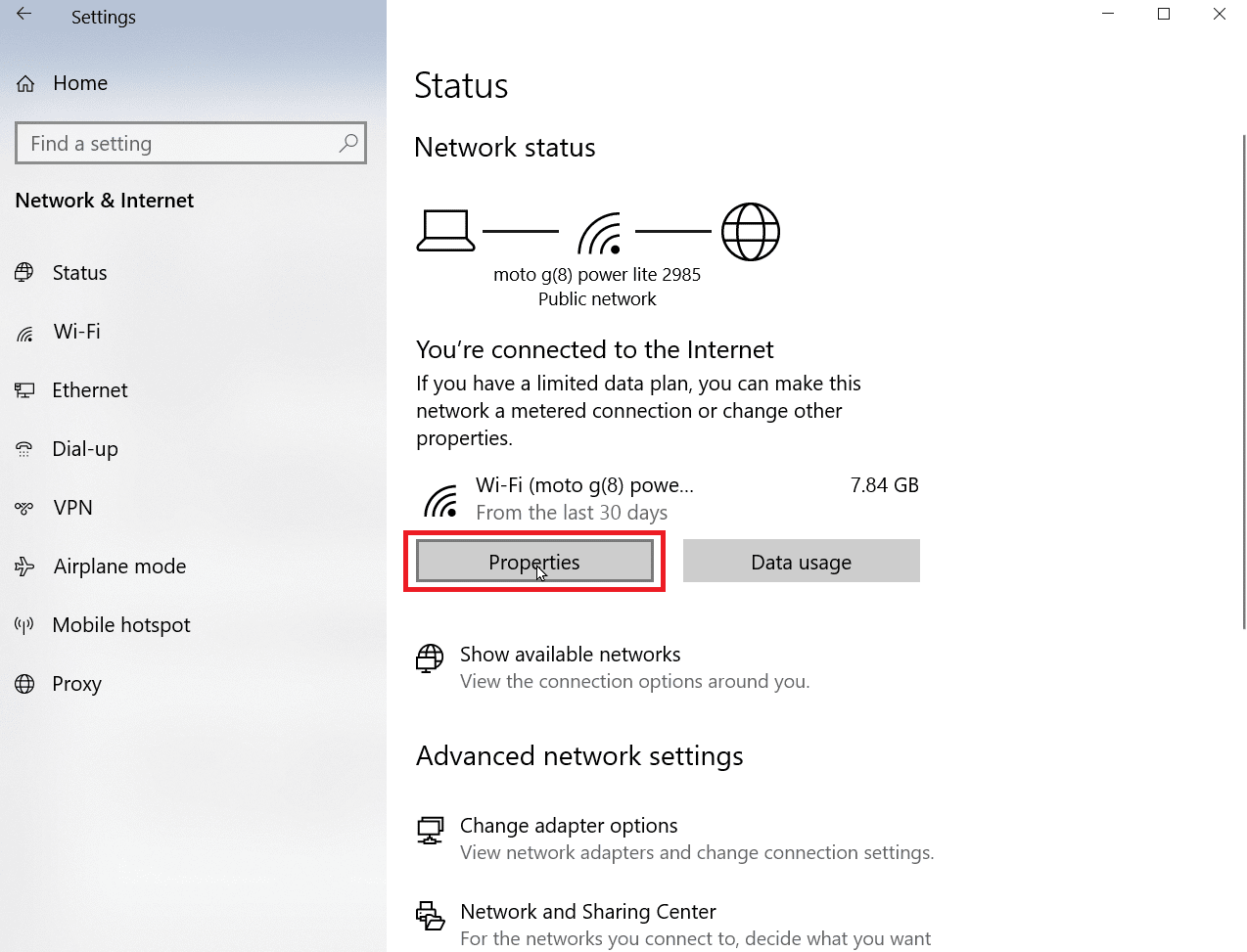Open the Status menu item

[79, 273]
